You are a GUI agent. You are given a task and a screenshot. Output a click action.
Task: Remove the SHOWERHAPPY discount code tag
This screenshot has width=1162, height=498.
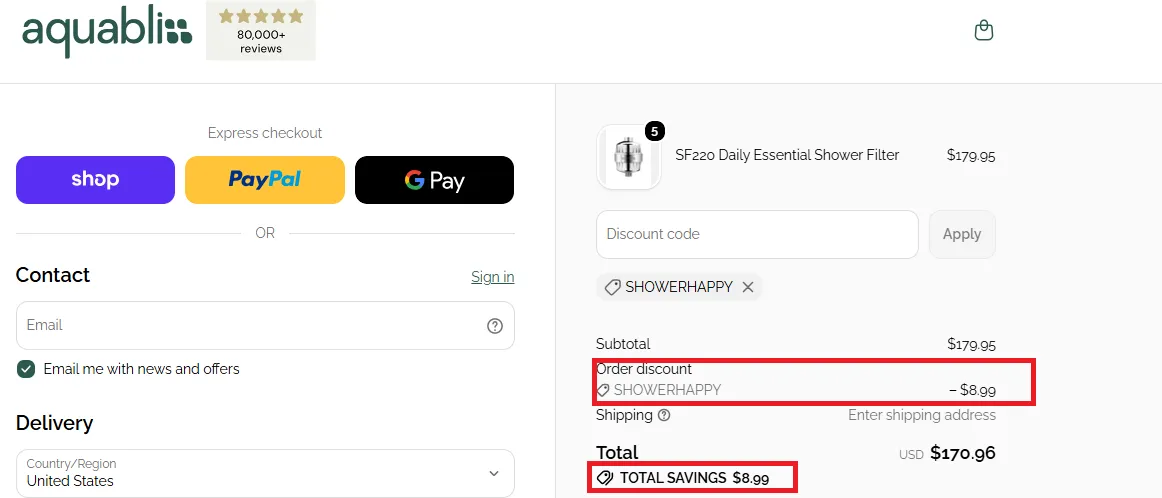pyautogui.click(x=748, y=287)
